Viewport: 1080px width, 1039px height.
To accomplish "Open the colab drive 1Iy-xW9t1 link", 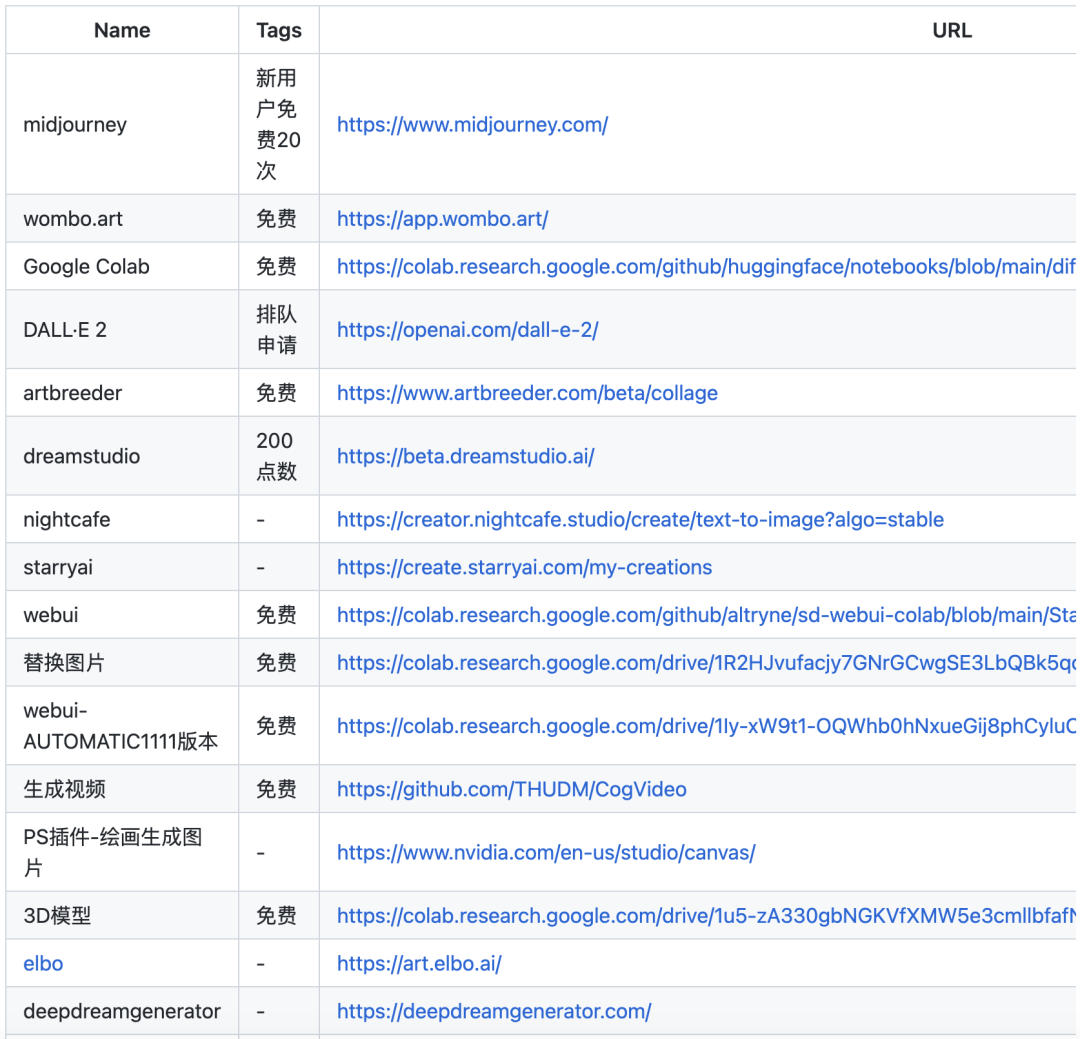I will pos(706,726).
